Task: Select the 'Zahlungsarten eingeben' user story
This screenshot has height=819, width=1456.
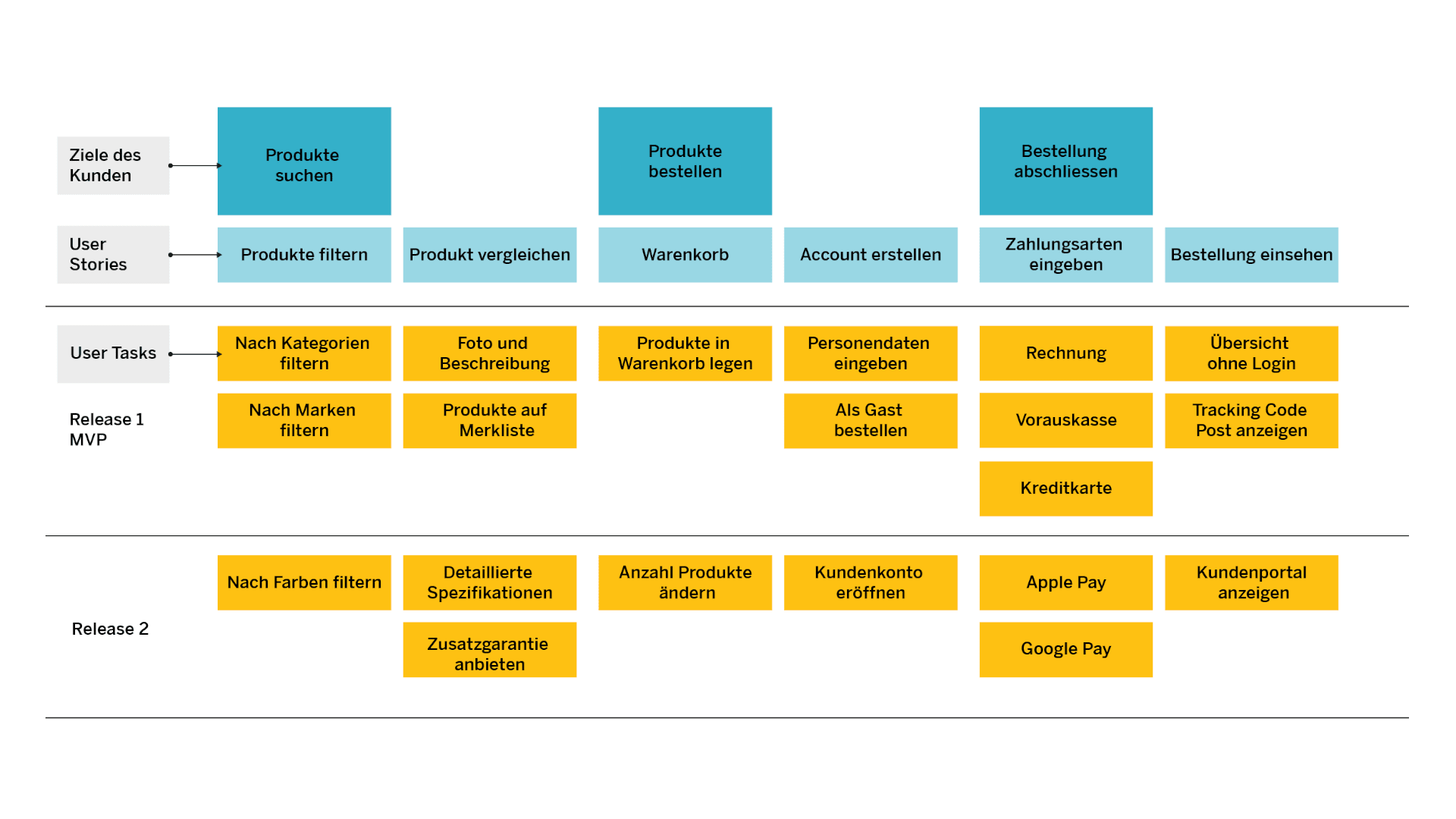Action: pyautogui.click(x=1065, y=254)
